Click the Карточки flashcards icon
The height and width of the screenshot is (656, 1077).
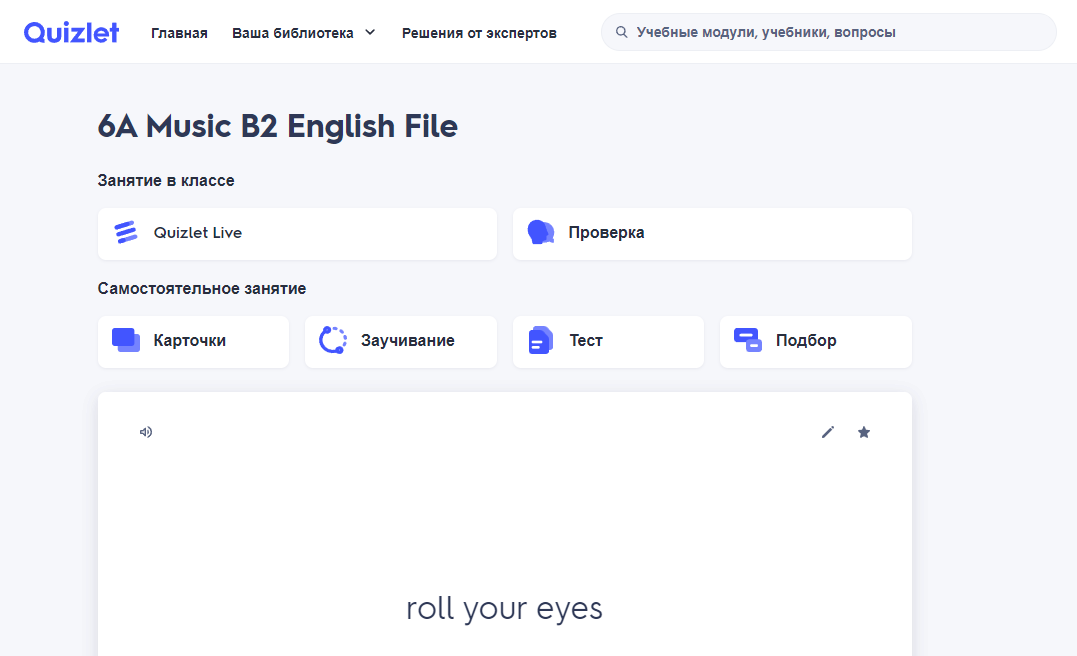(126, 340)
